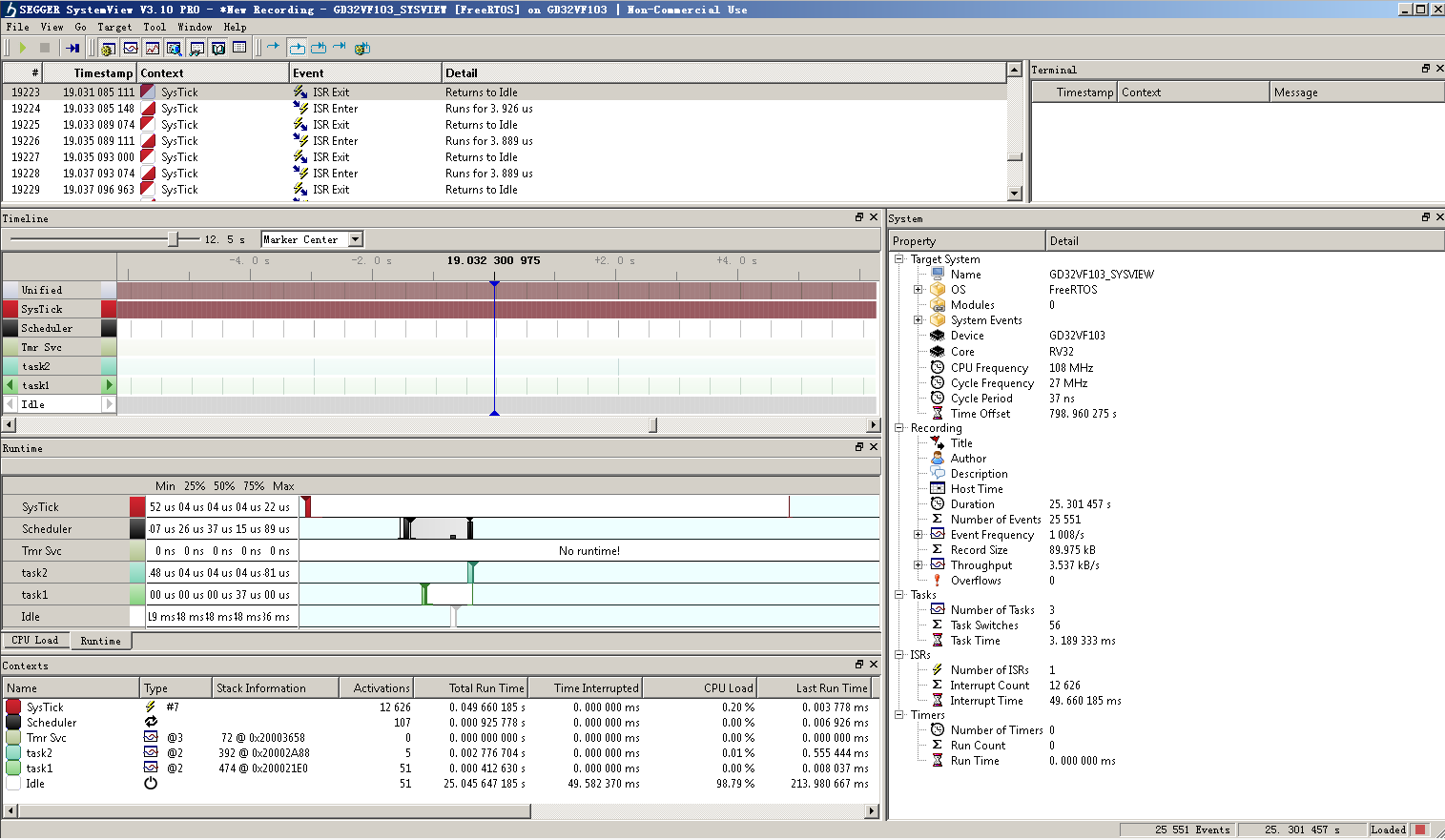
Task: Open the Go menu
Action: (80, 27)
